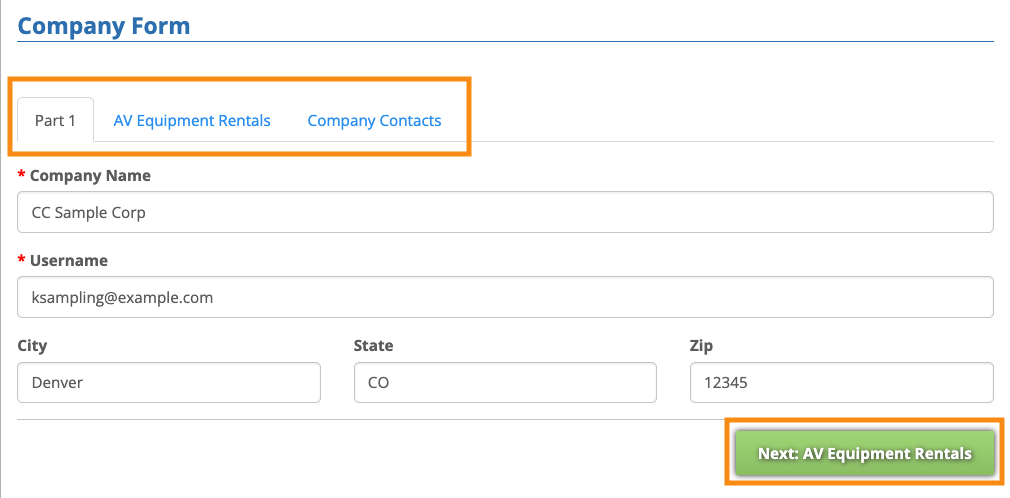The width and height of the screenshot is (1010, 498).
Task: Click the divider line above the Next button
Action: point(400,419)
